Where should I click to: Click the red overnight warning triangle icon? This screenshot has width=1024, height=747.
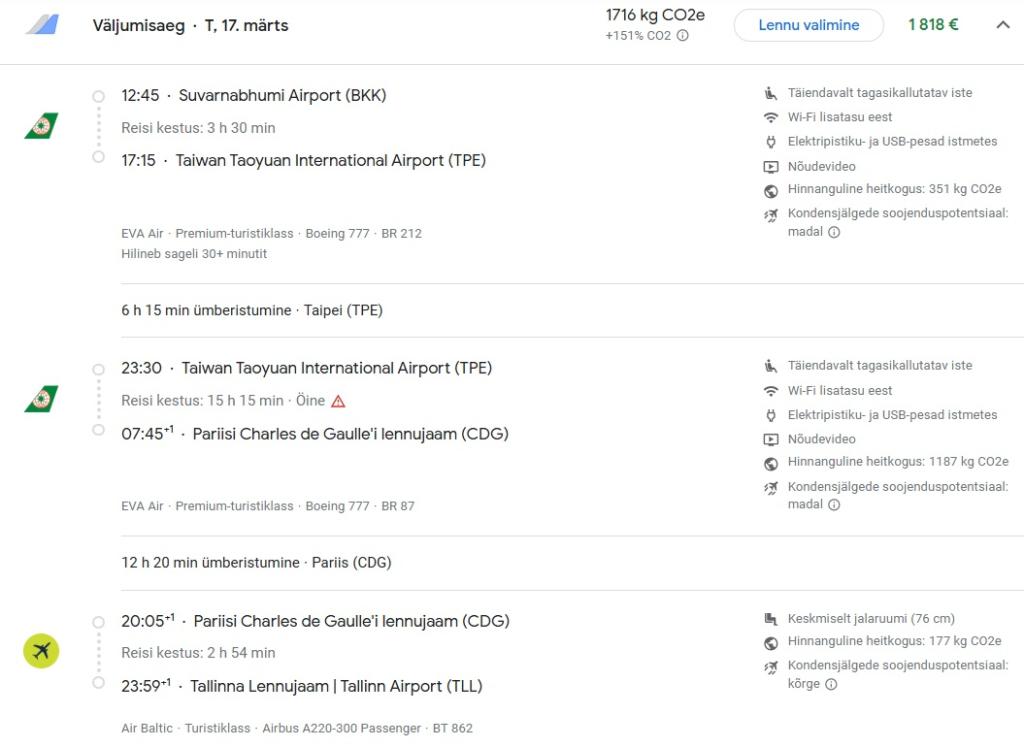338,401
